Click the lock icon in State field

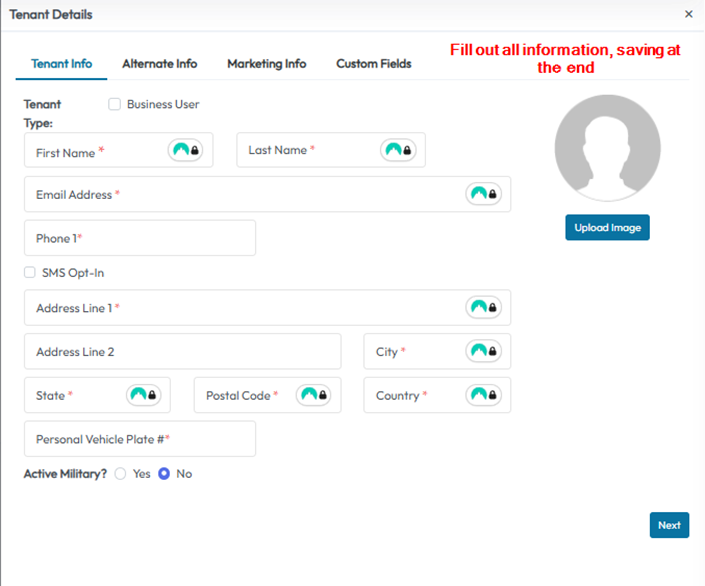click(x=153, y=395)
